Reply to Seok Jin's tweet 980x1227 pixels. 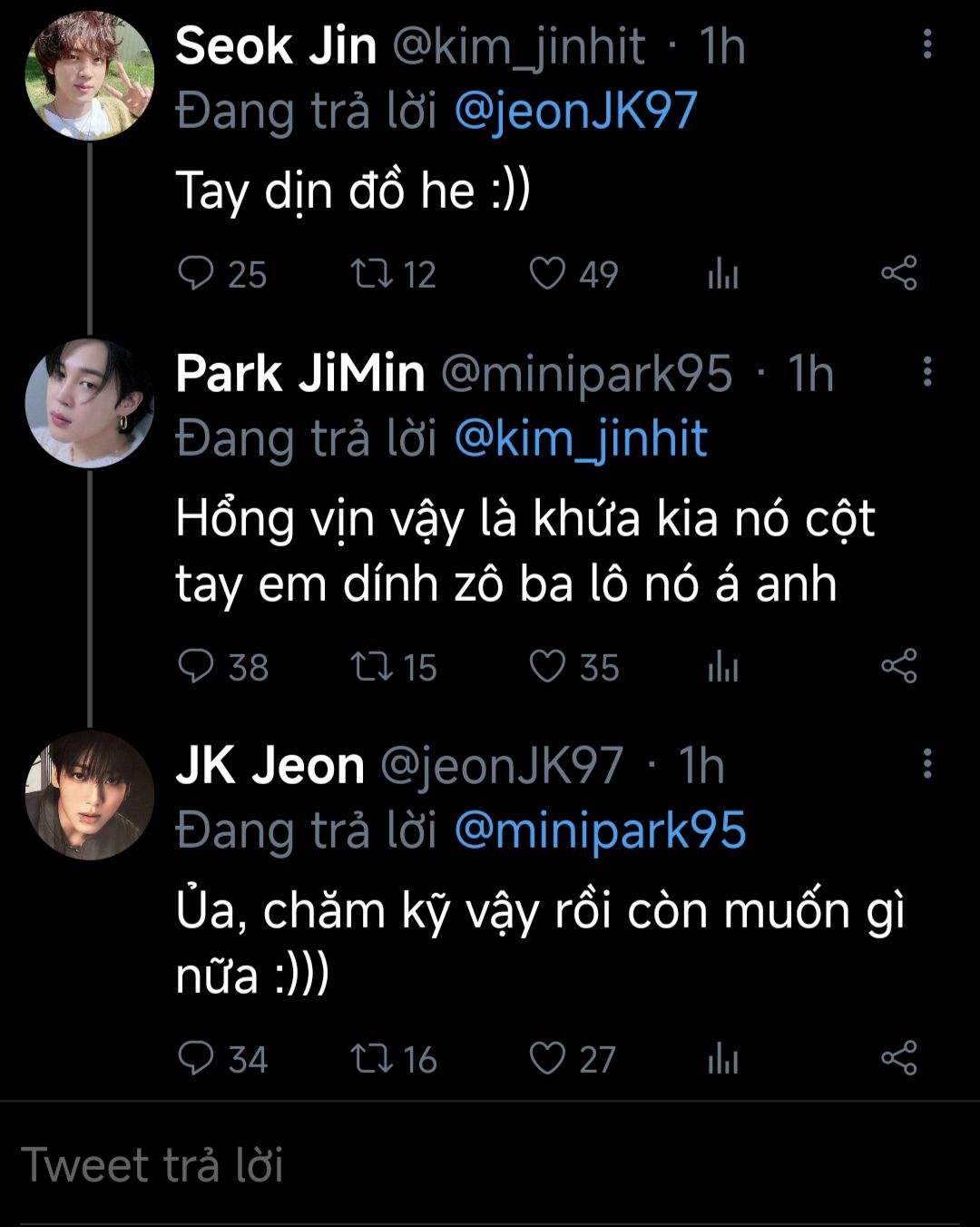195,273
